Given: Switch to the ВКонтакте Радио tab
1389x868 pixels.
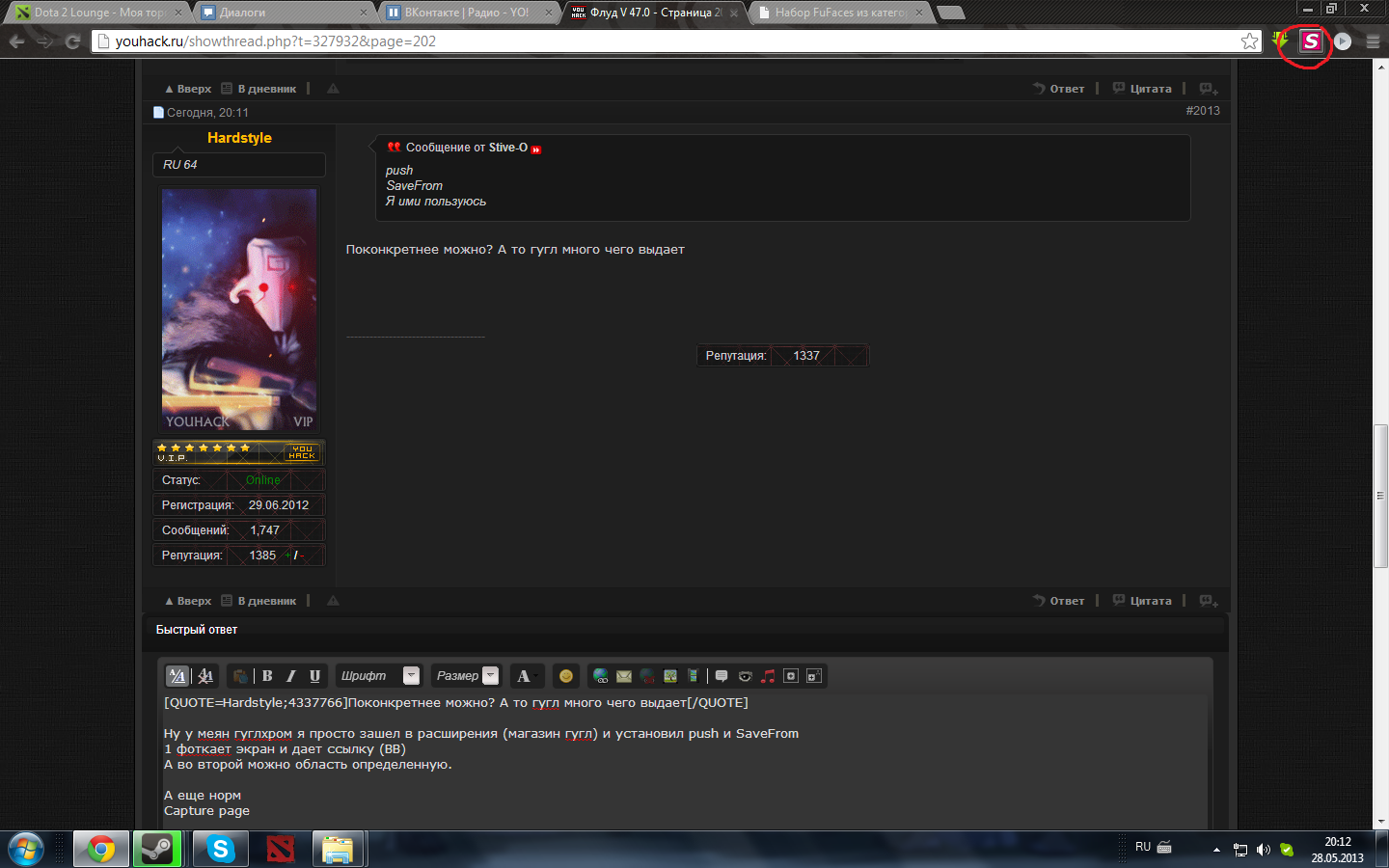Looking at the screenshot, I should pyautogui.click(x=469, y=13).
